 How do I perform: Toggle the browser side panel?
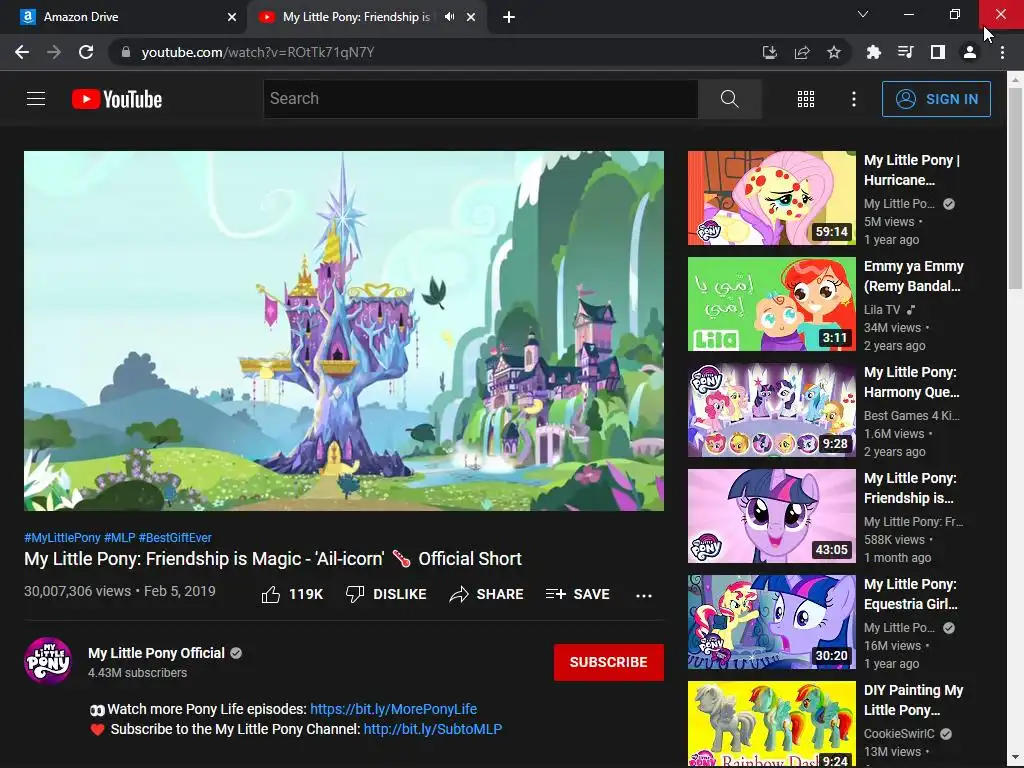[x=938, y=52]
